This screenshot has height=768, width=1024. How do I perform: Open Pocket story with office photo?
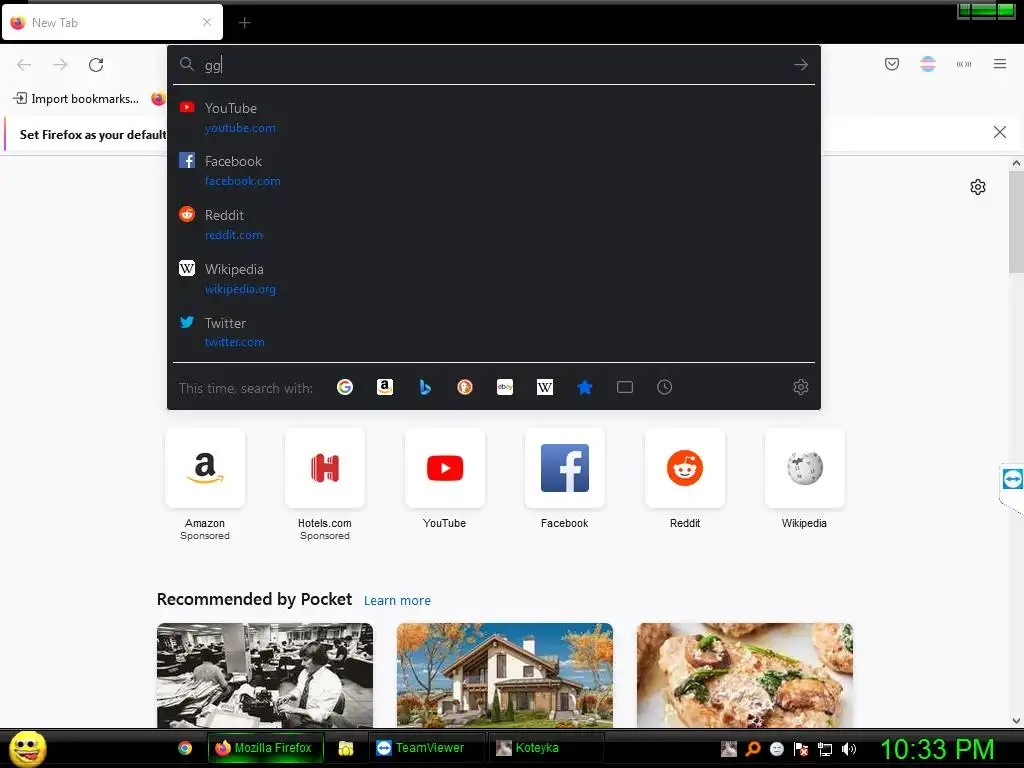(265, 675)
